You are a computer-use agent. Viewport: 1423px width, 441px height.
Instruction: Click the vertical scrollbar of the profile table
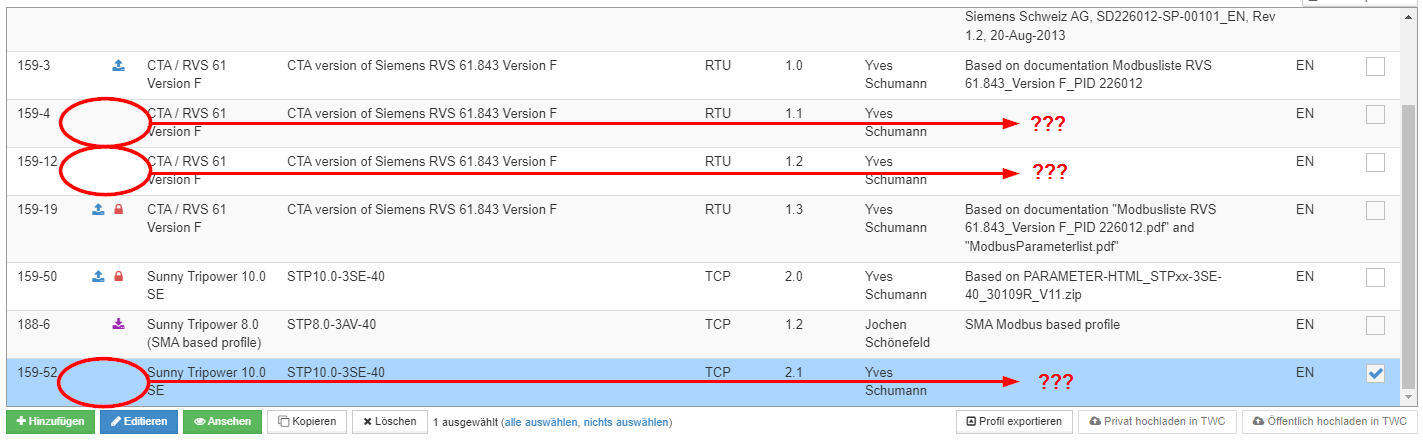(1408, 250)
